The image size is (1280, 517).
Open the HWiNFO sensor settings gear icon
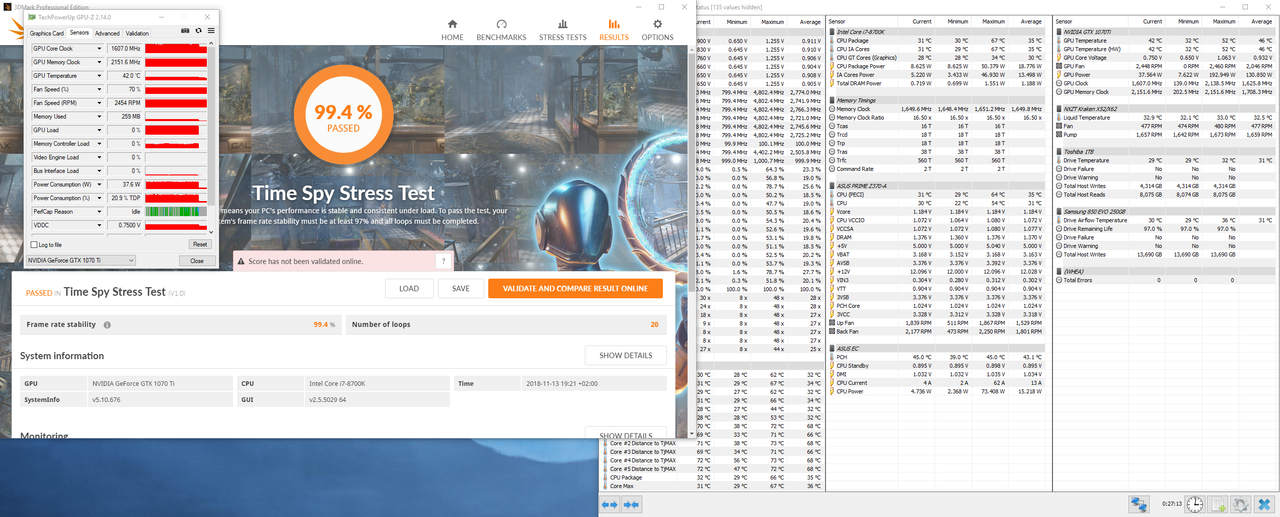(x=1240, y=504)
